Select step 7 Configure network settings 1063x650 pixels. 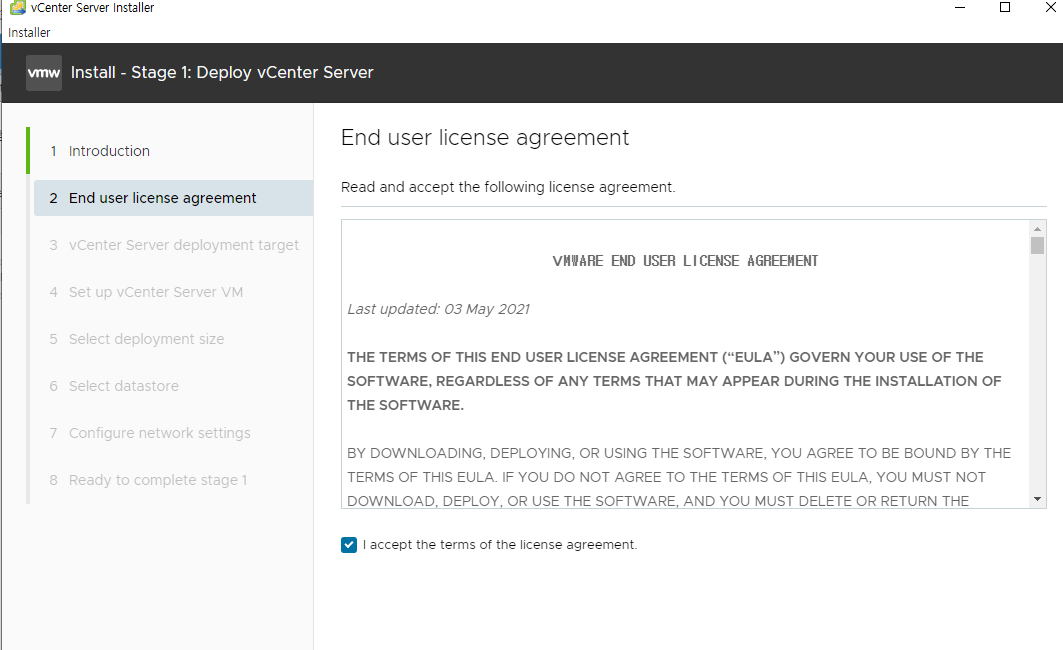pos(150,433)
